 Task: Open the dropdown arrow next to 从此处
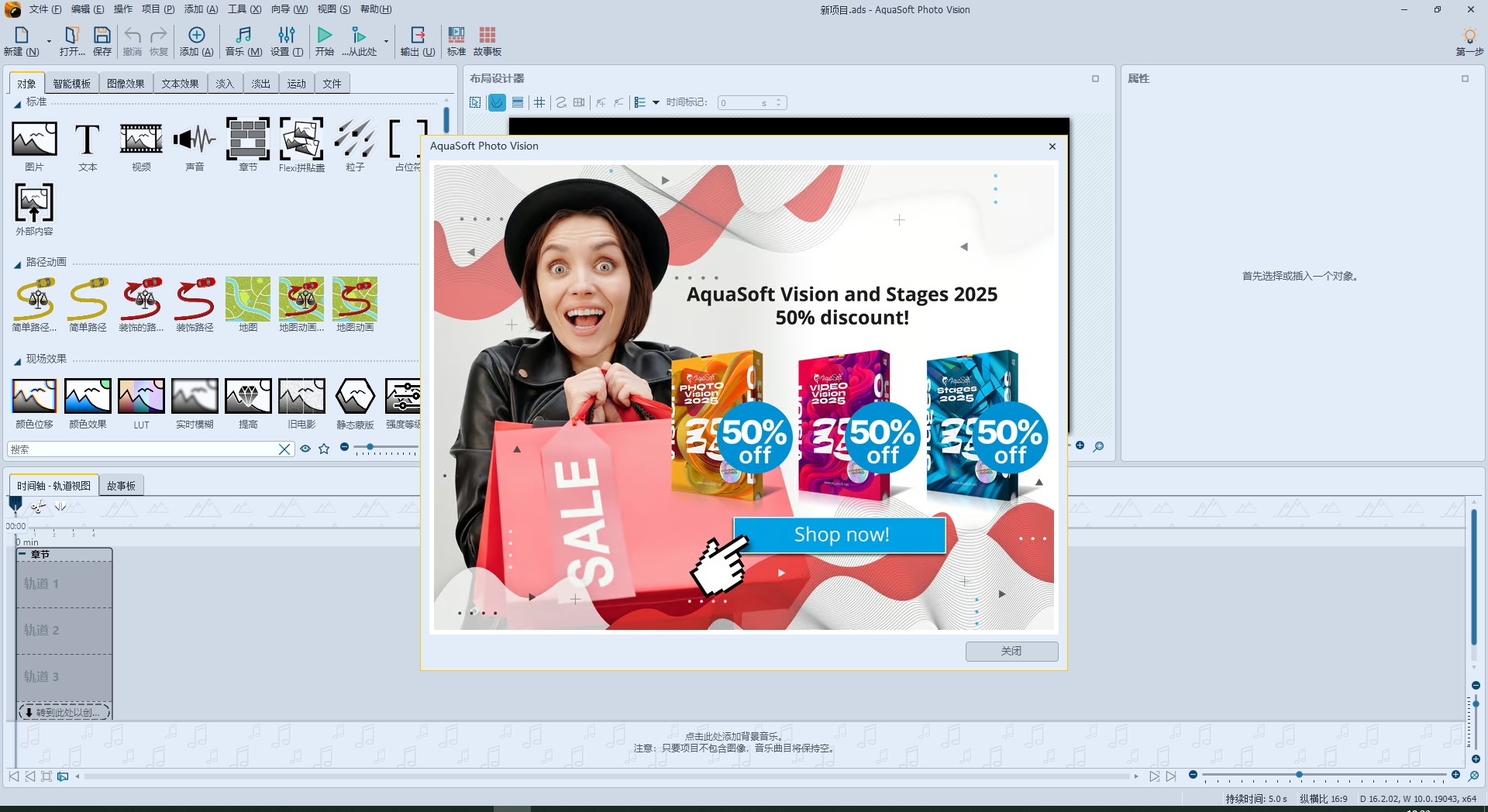point(386,41)
